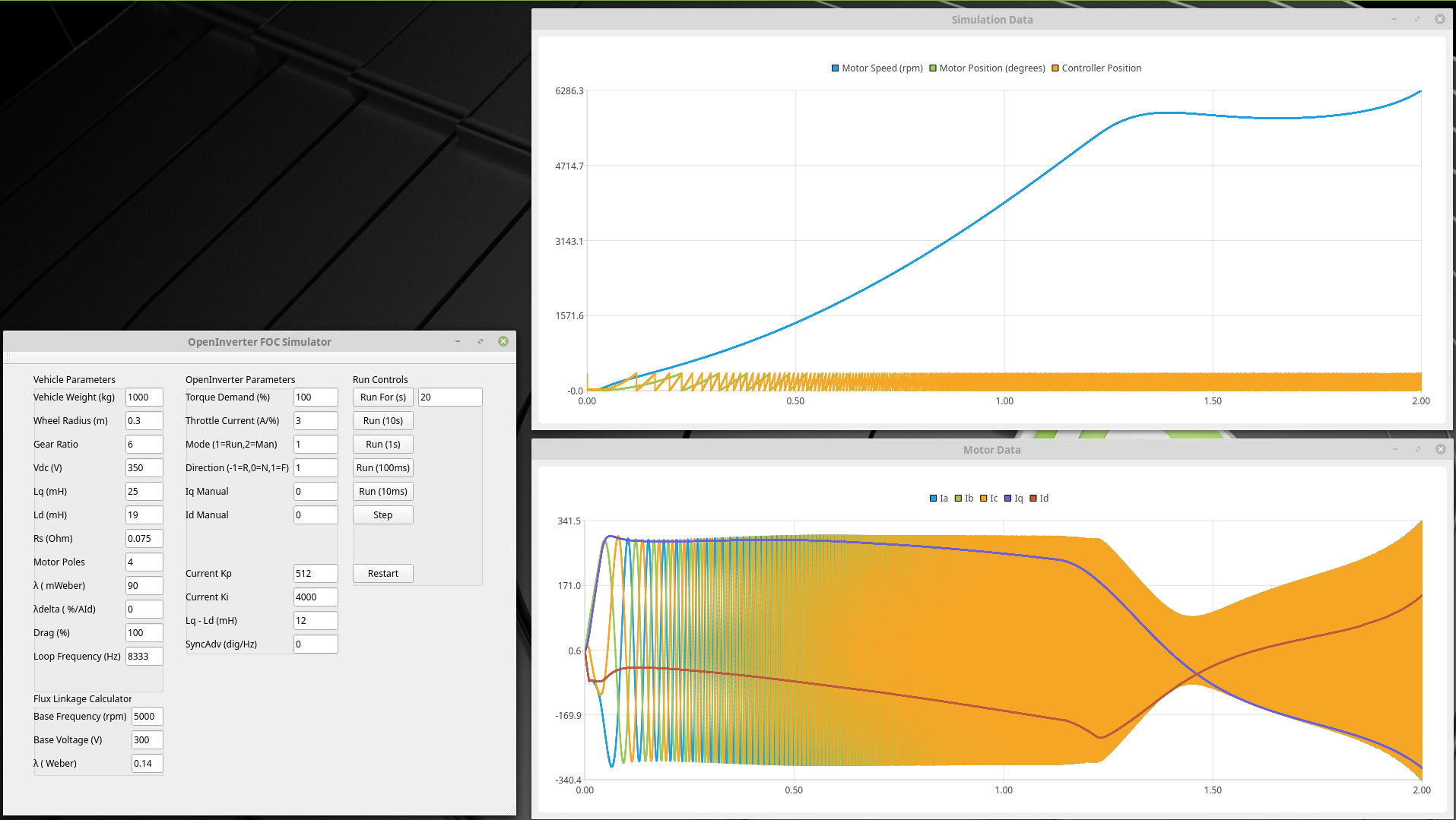
Task: Toggle the Motor Speed (rpm) legend marker
Action: coord(835,68)
